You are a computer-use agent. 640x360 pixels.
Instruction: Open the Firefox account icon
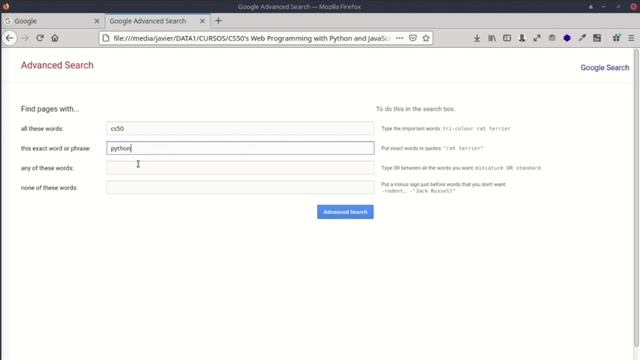tap(522, 38)
